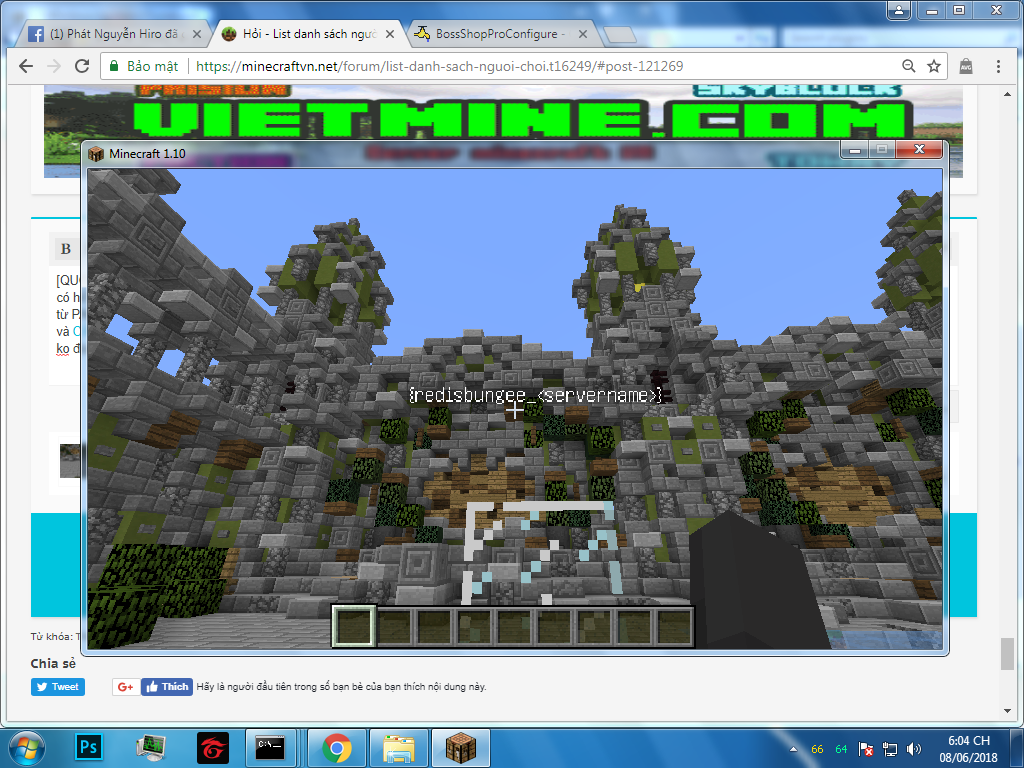Switch to Chrome in the taskbar
Screen dimensions: 1024x768
pos(336,748)
